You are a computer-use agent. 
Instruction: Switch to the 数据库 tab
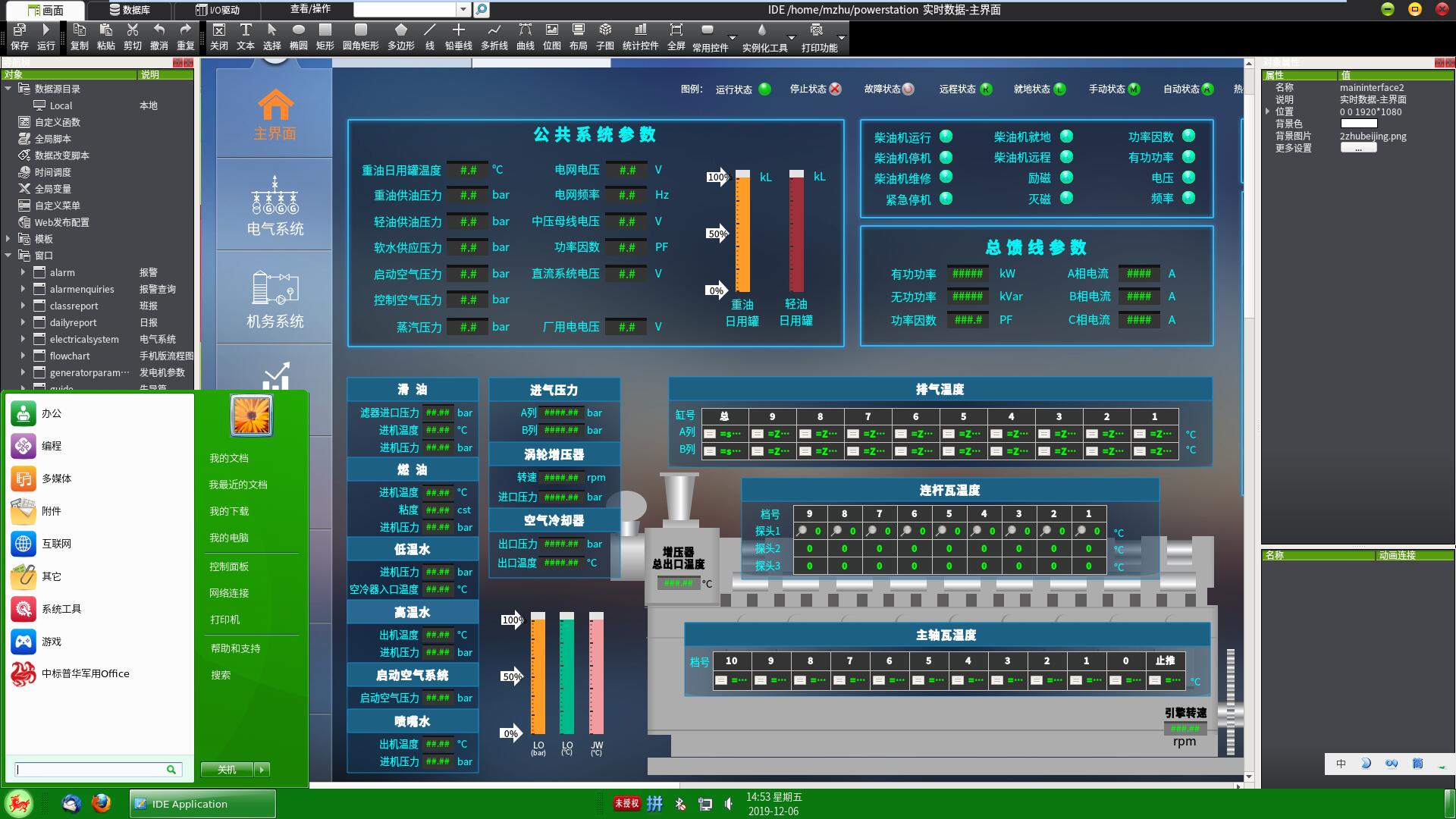point(129,10)
